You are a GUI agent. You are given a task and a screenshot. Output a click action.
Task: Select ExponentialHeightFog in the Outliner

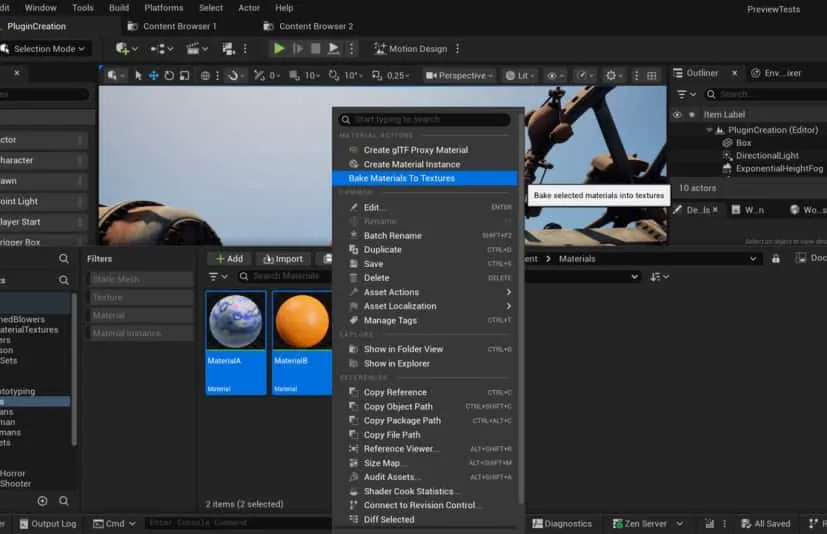click(779, 168)
